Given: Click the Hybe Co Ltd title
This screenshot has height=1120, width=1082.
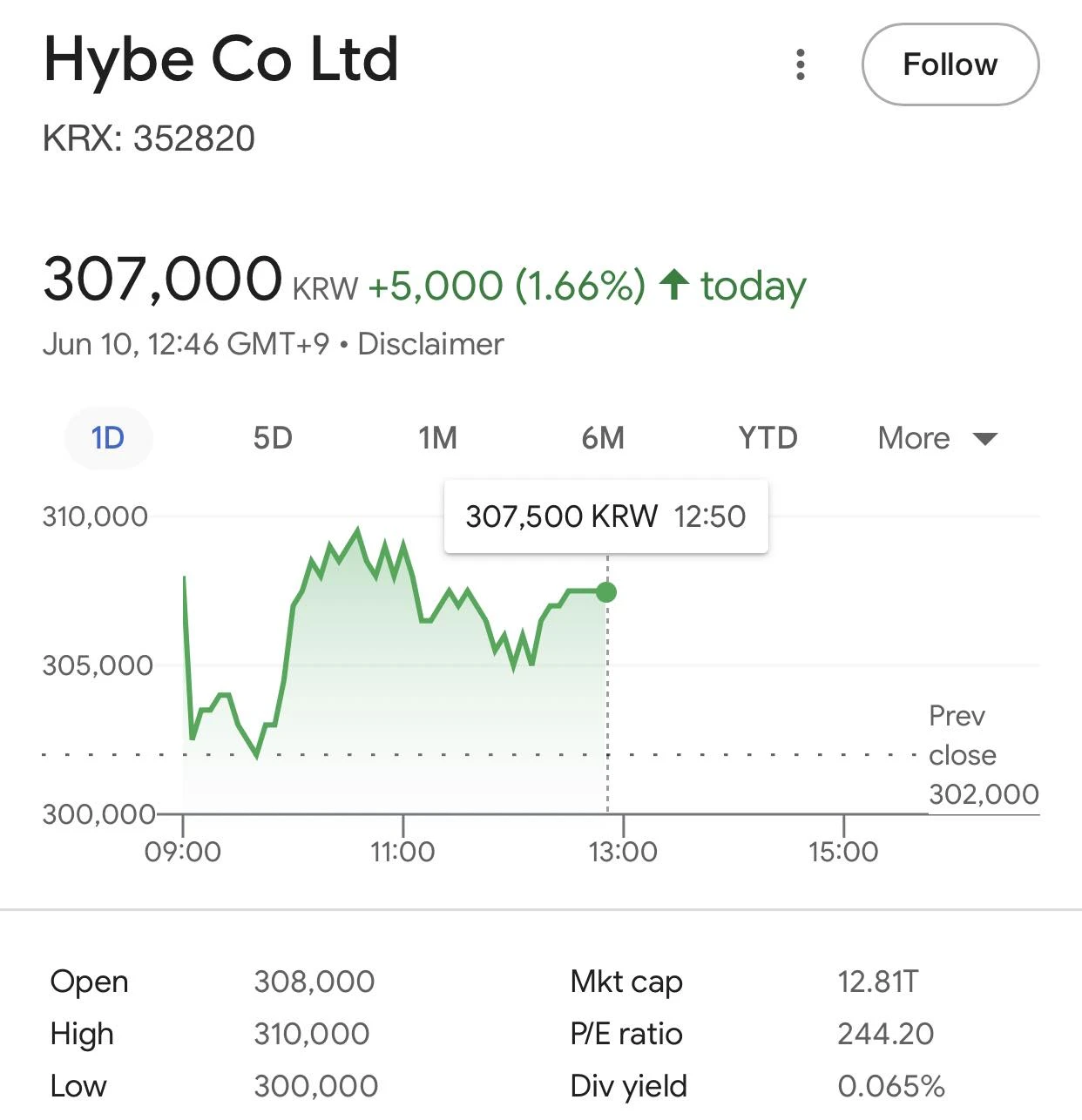Looking at the screenshot, I should [x=221, y=60].
